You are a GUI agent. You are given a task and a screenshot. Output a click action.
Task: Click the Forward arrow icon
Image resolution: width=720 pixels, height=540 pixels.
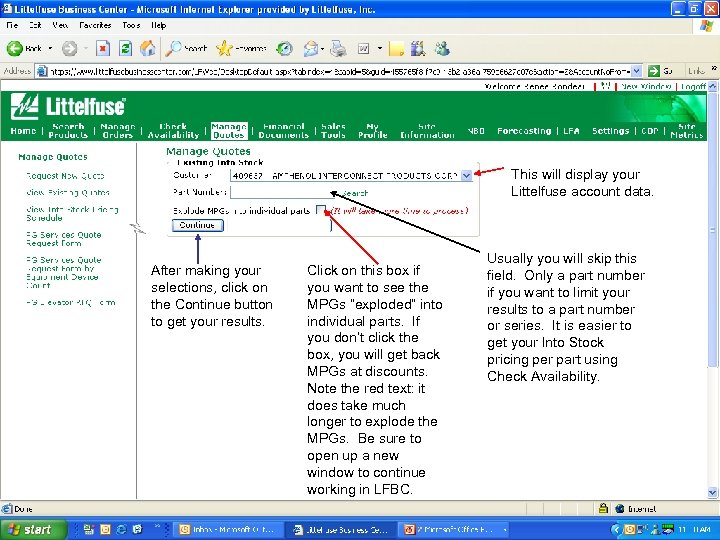pos(69,48)
